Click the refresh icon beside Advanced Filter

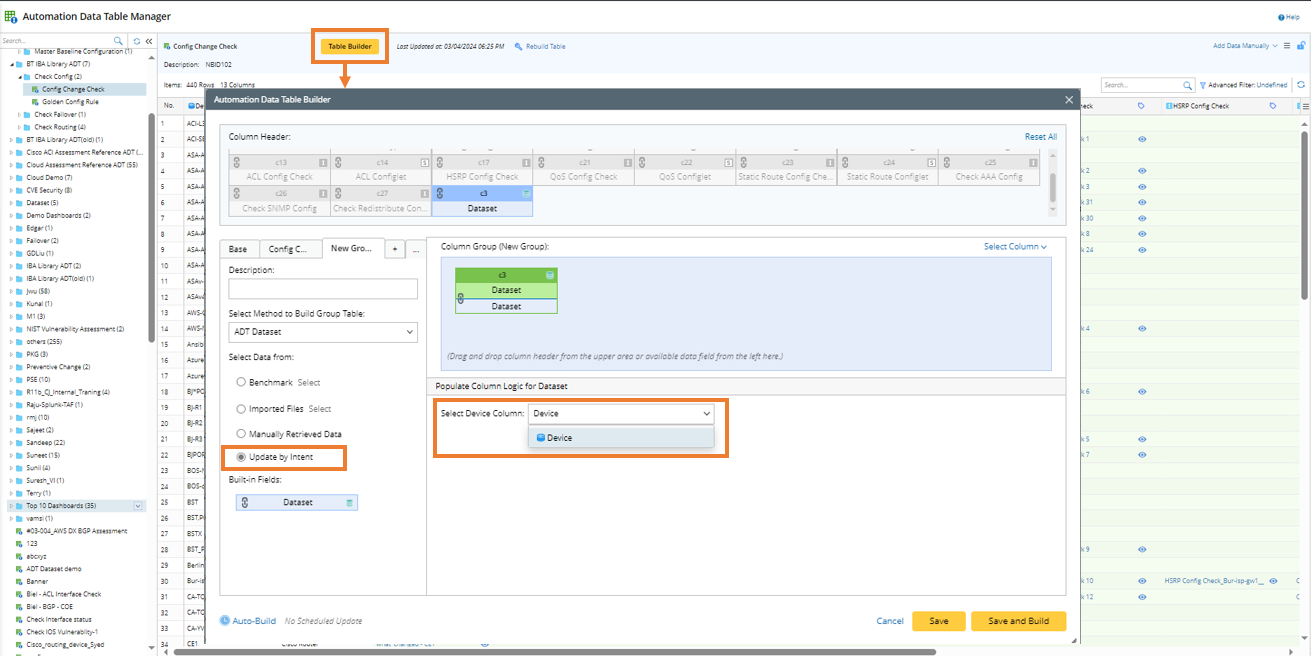click(x=1300, y=86)
